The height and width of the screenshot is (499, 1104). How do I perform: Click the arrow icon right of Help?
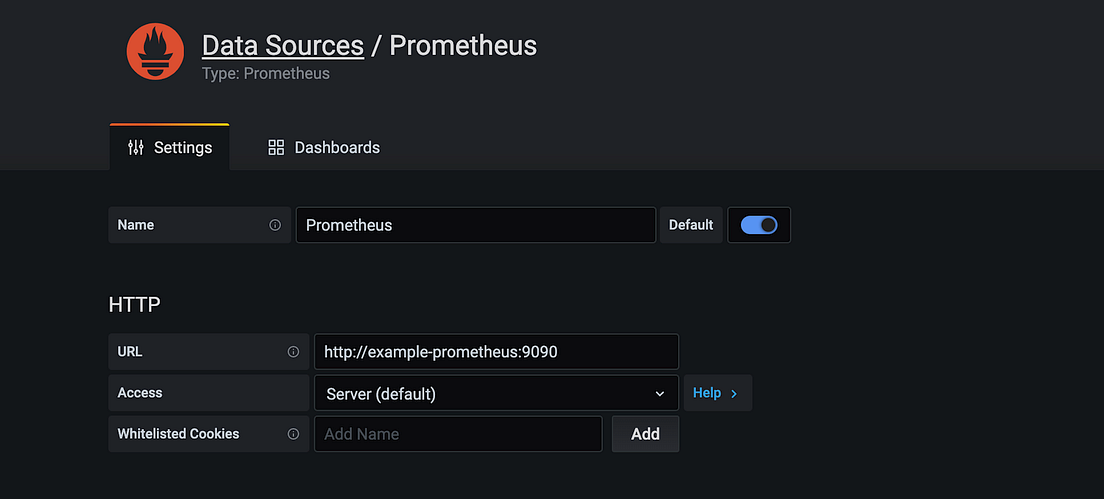point(734,393)
